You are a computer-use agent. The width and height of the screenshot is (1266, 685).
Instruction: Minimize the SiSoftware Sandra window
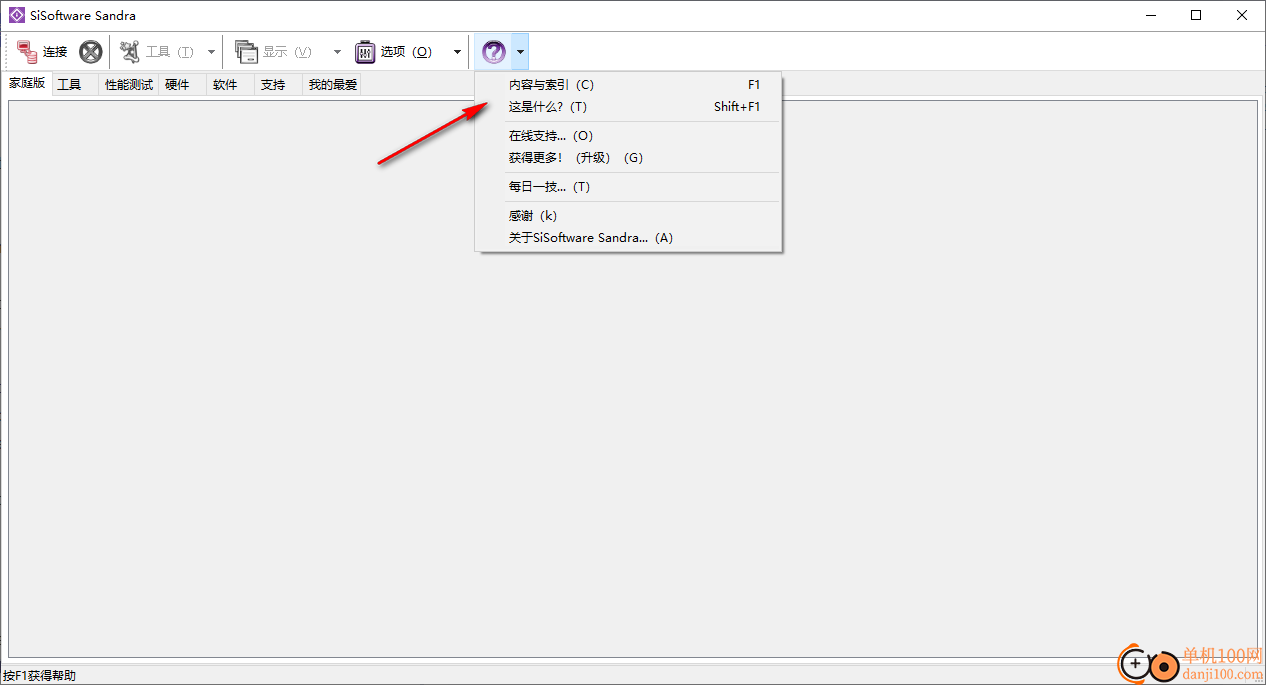1150,15
